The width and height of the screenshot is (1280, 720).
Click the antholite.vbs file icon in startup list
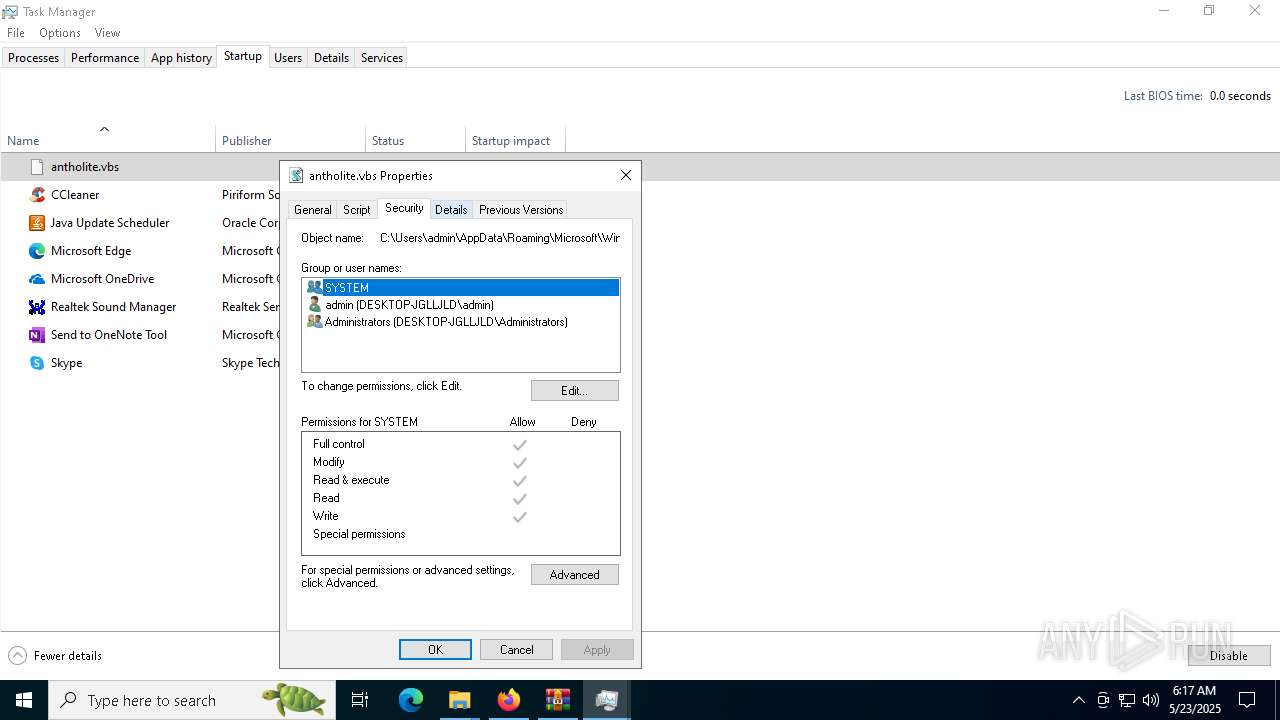37,167
